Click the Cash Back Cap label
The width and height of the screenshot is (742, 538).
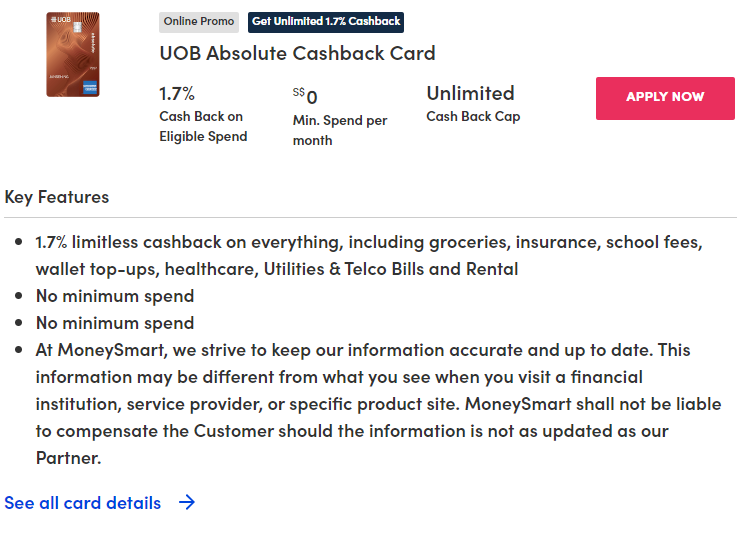coord(473,116)
